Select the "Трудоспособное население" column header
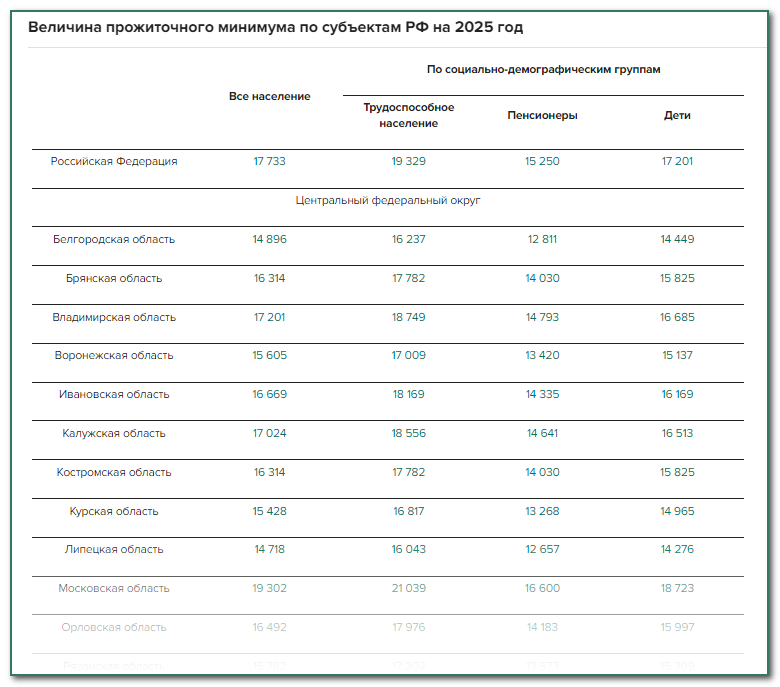This screenshot has height=687, width=780. (x=408, y=115)
